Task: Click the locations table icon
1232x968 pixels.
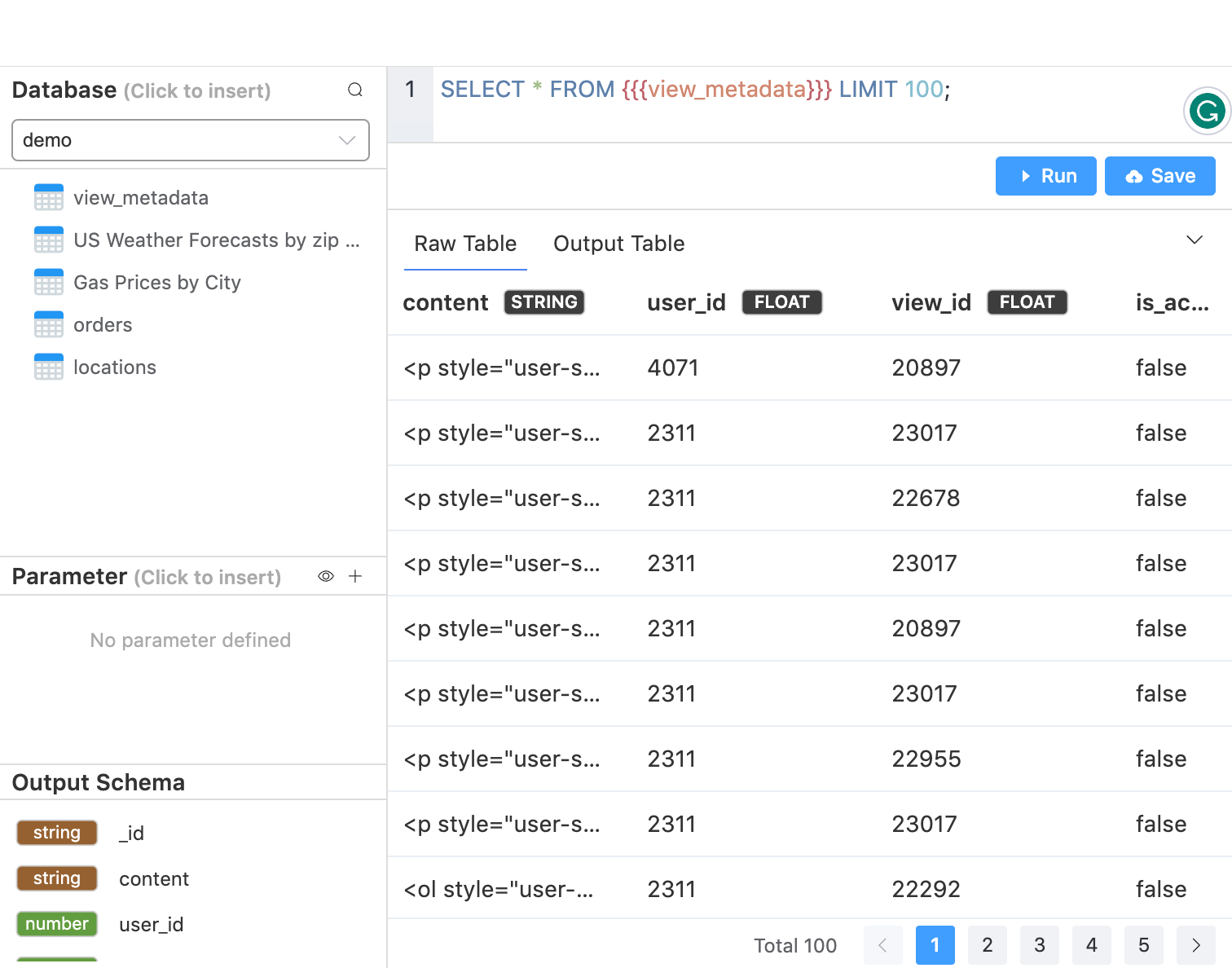Action: [49, 367]
